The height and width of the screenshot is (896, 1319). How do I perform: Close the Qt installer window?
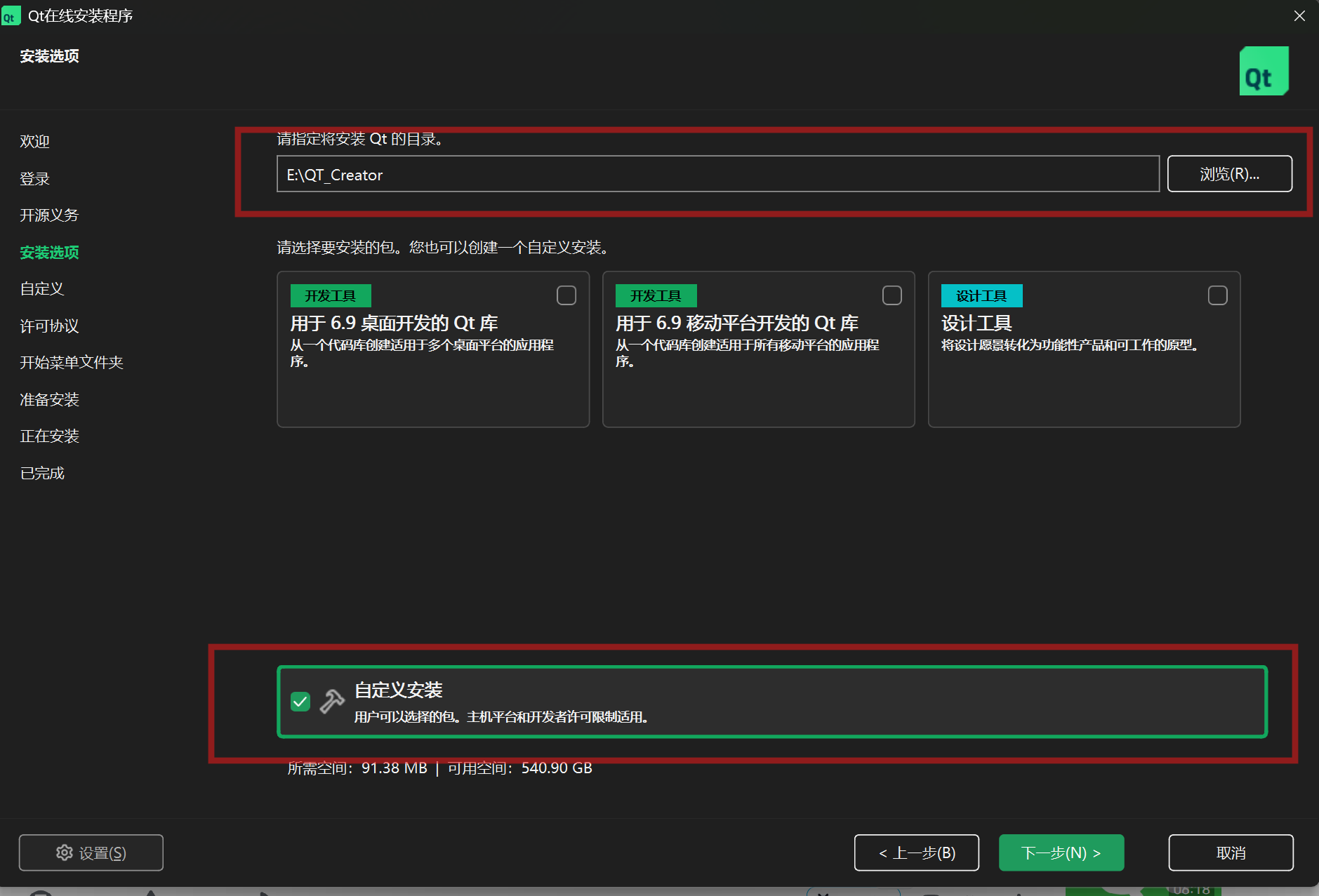pyautogui.click(x=1299, y=15)
